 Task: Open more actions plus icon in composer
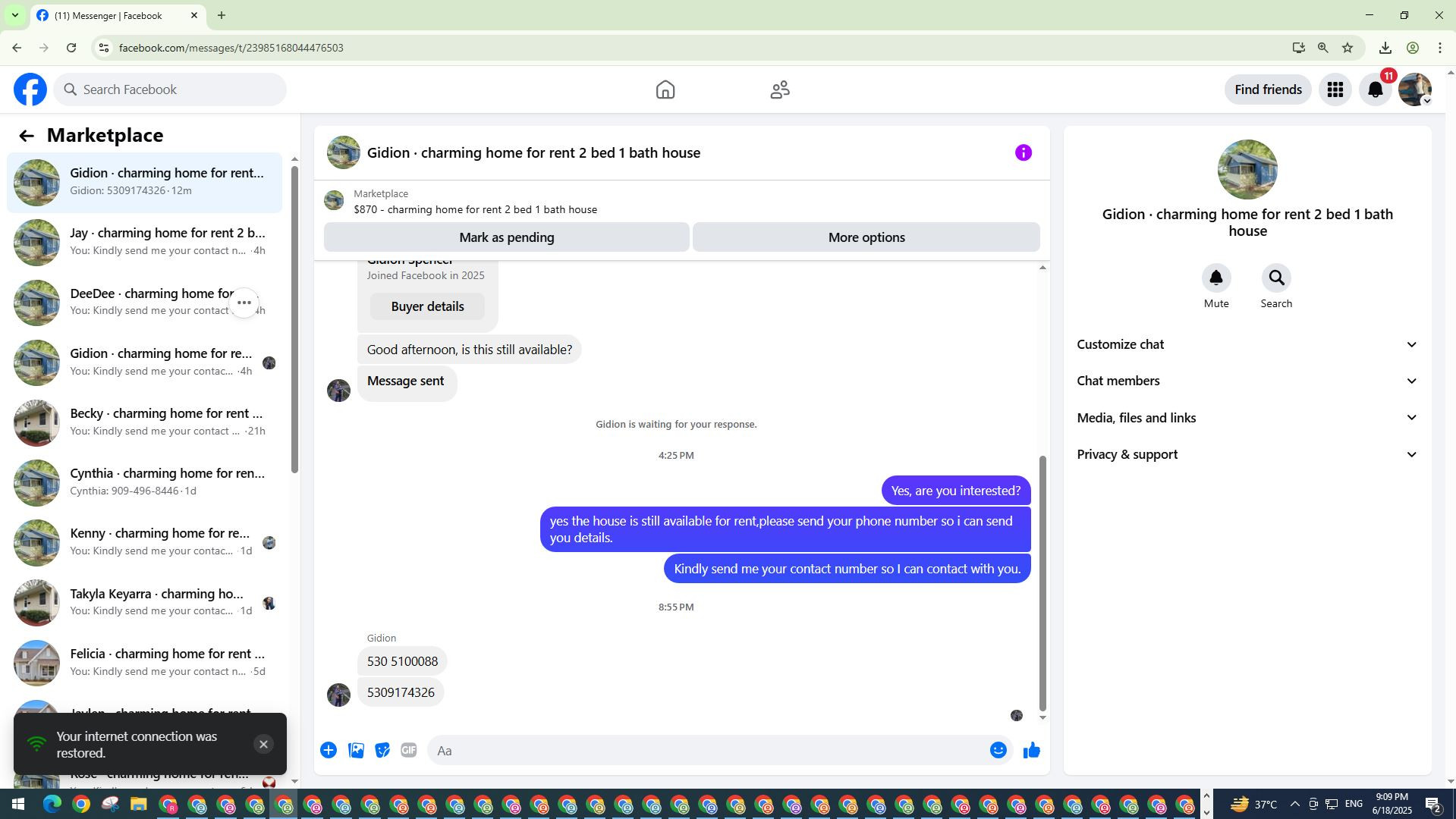(x=329, y=751)
